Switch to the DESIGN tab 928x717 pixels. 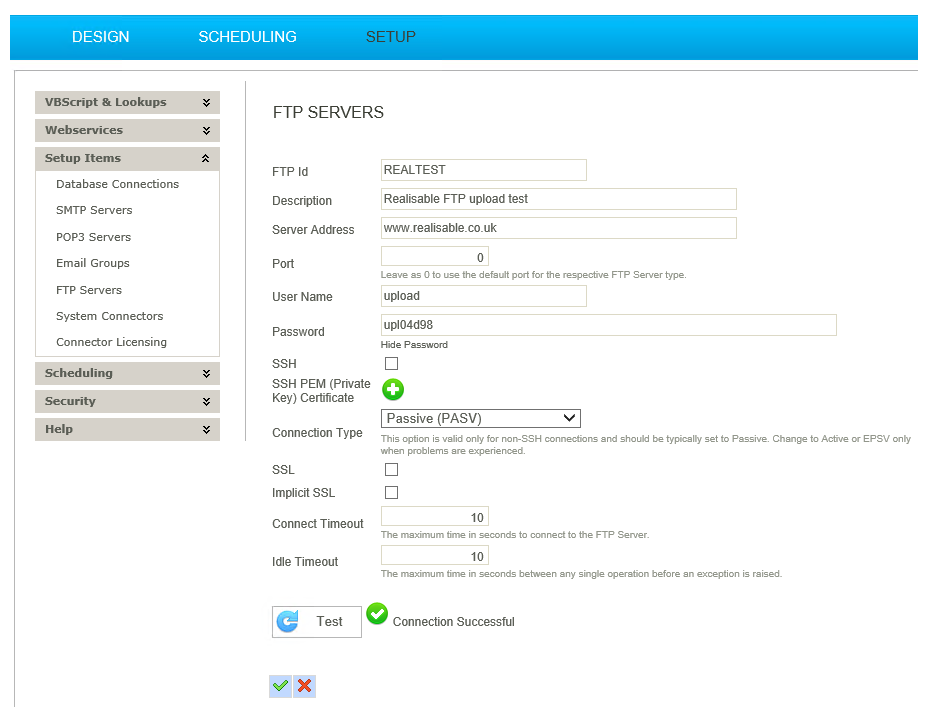[100, 36]
